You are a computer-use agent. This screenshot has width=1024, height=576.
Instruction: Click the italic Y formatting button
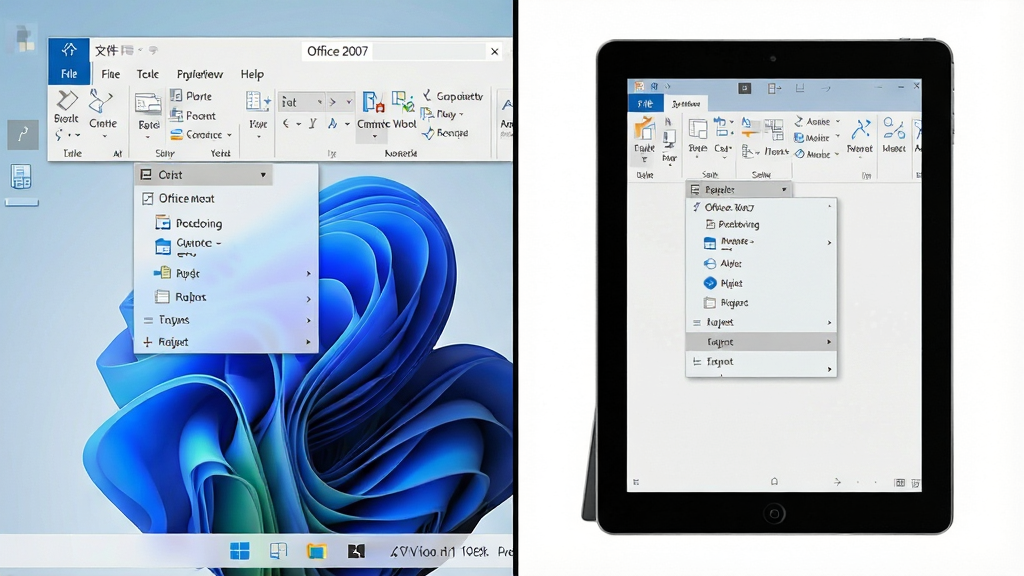313,123
